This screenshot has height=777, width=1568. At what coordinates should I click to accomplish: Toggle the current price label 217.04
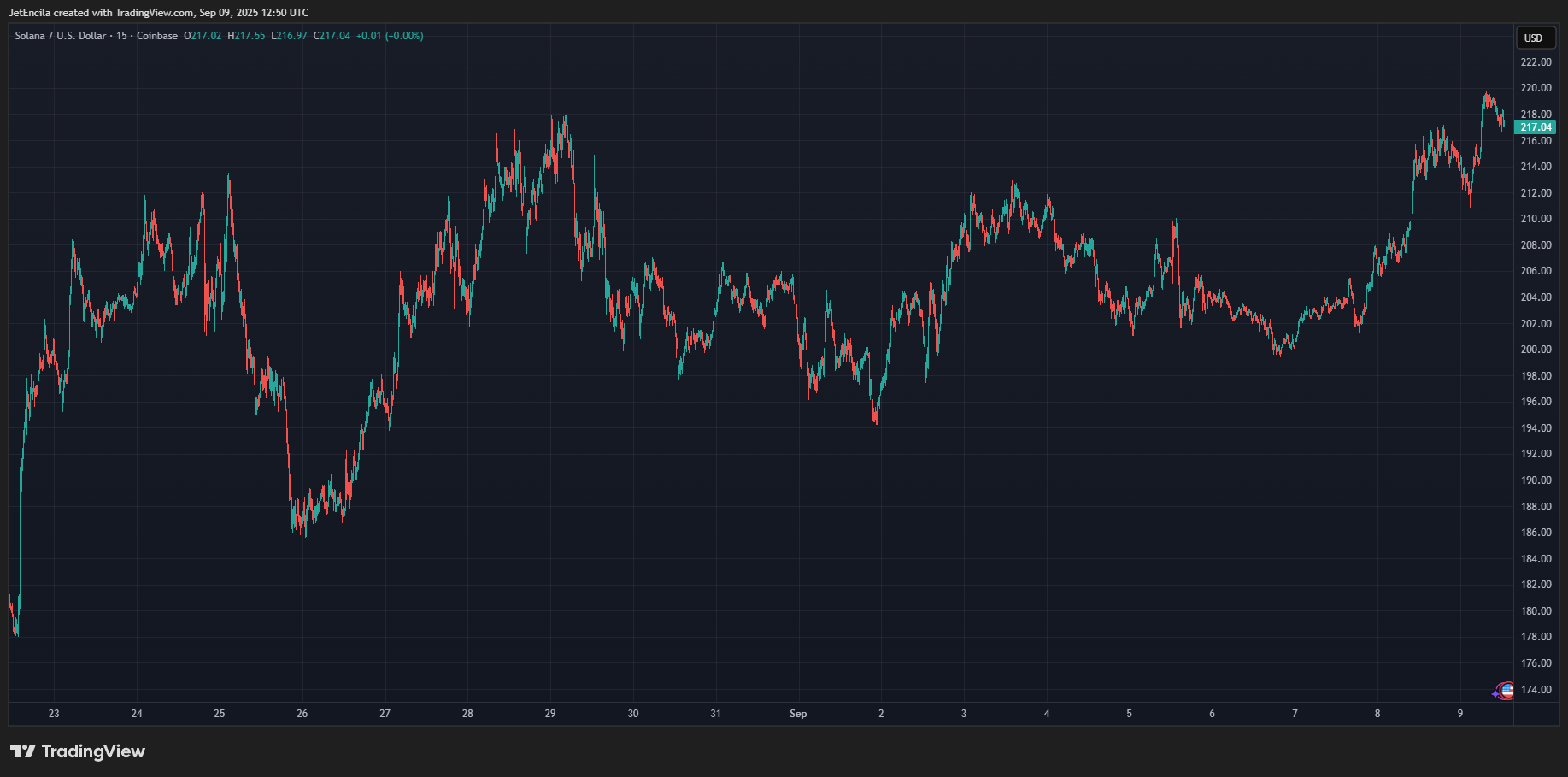pyautogui.click(x=1536, y=126)
